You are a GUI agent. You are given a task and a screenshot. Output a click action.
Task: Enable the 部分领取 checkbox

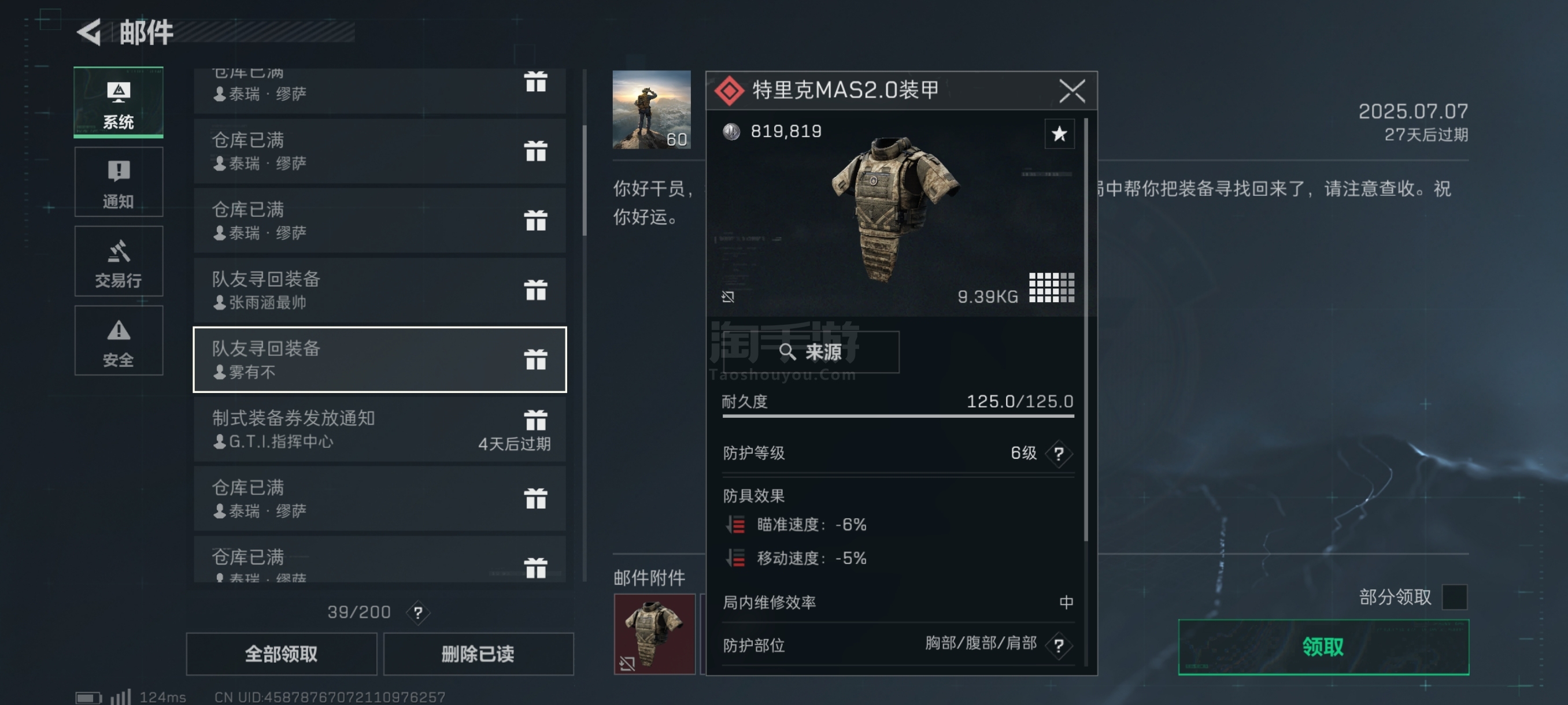[x=1454, y=597]
